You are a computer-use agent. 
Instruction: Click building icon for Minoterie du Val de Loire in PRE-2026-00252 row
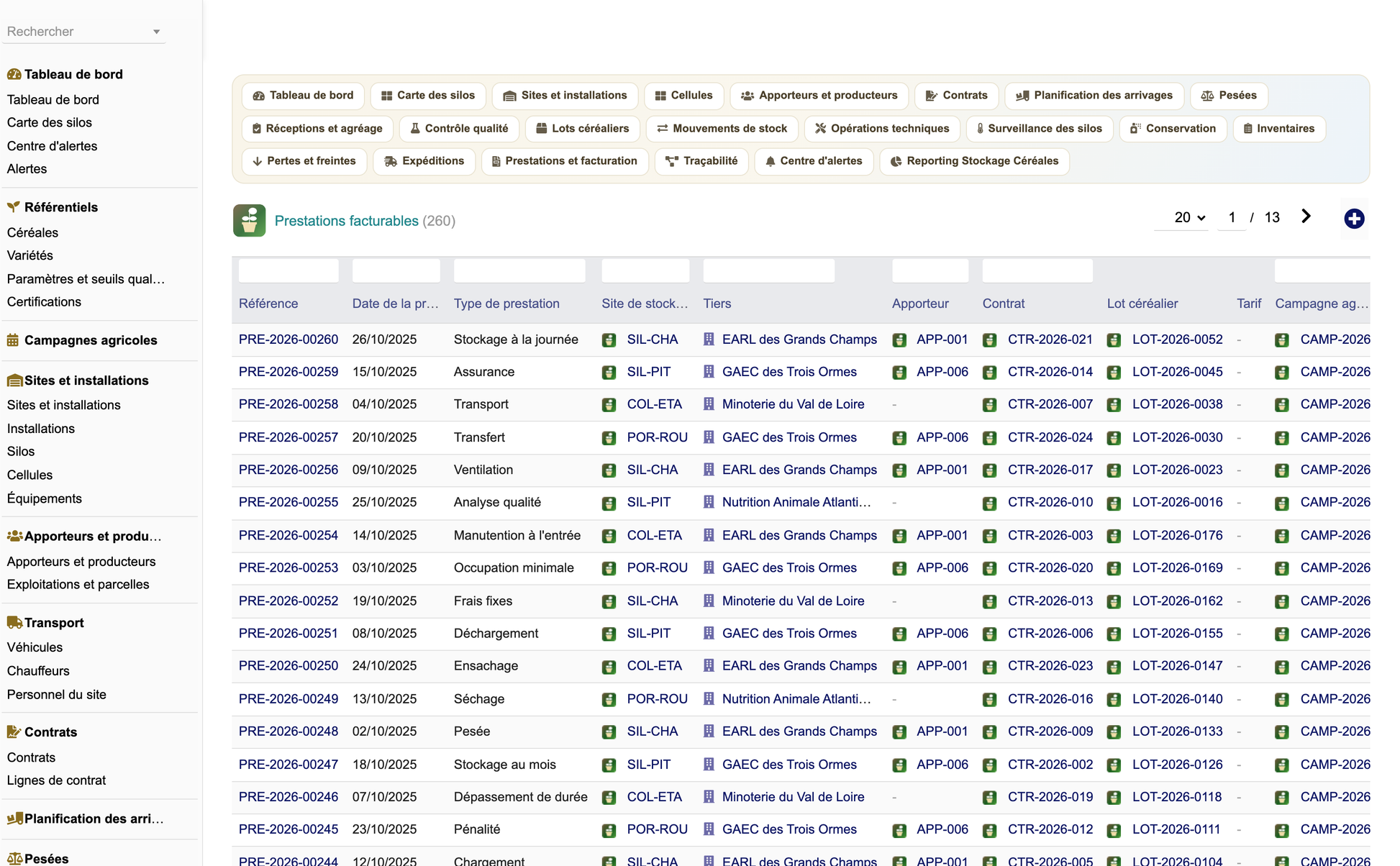coord(709,601)
